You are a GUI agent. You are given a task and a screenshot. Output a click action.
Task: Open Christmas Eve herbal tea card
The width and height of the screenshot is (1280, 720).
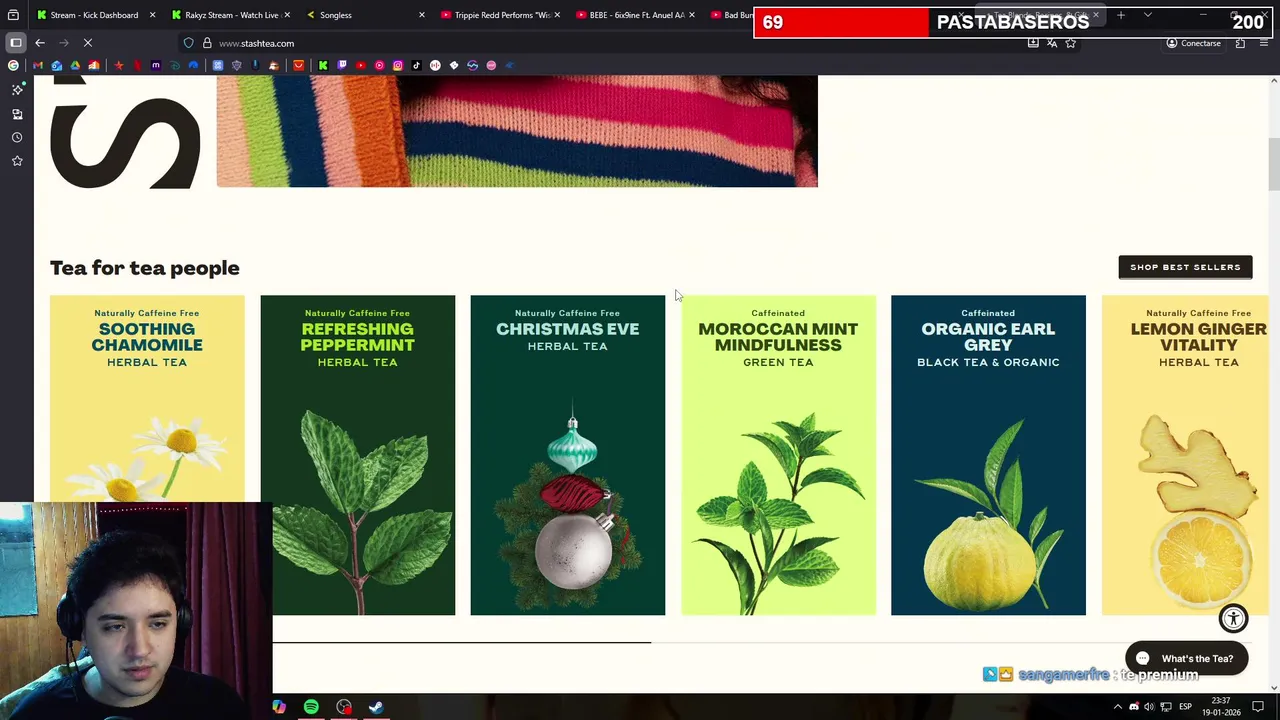[567, 455]
